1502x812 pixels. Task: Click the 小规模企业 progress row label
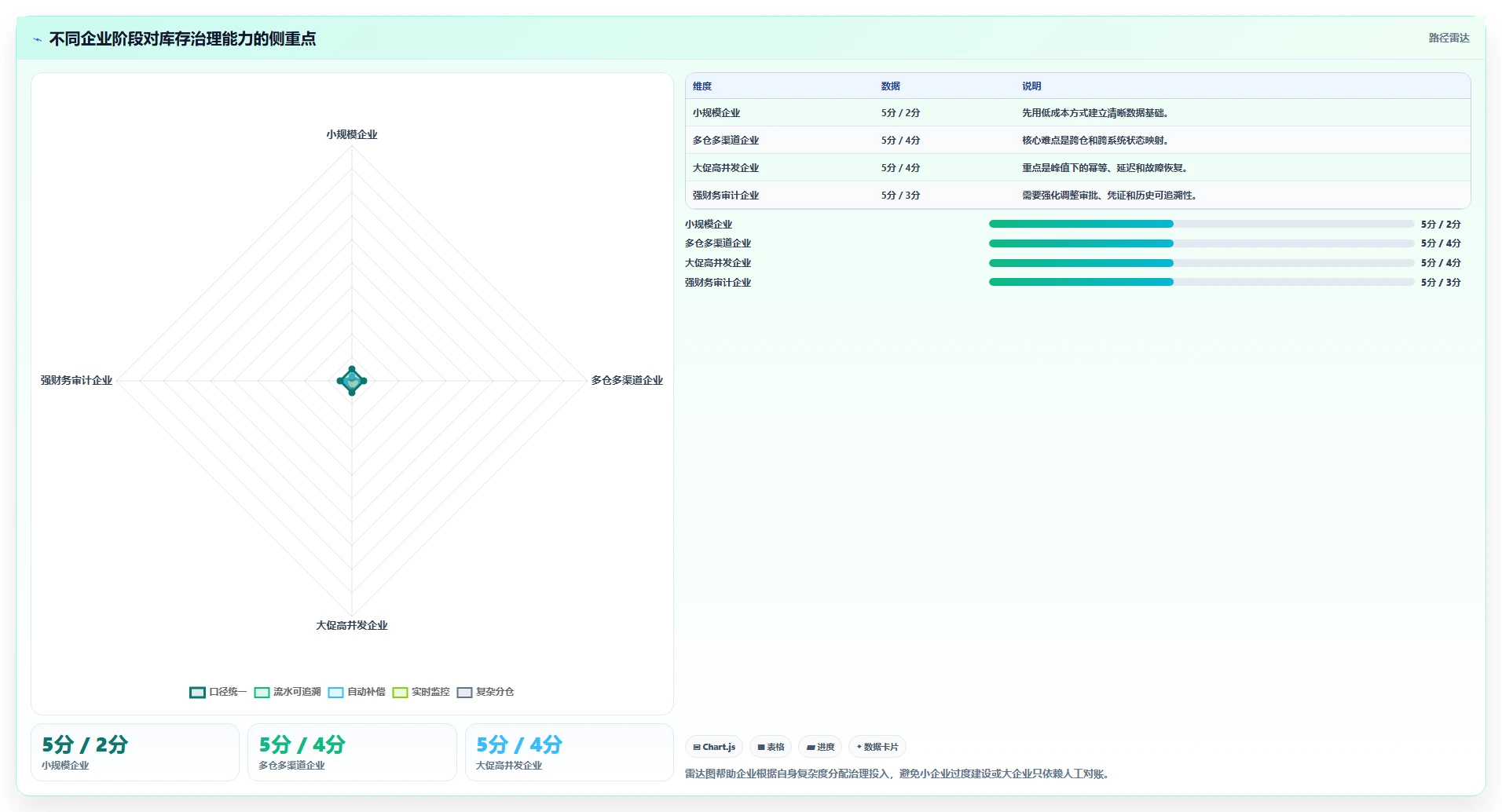point(709,225)
